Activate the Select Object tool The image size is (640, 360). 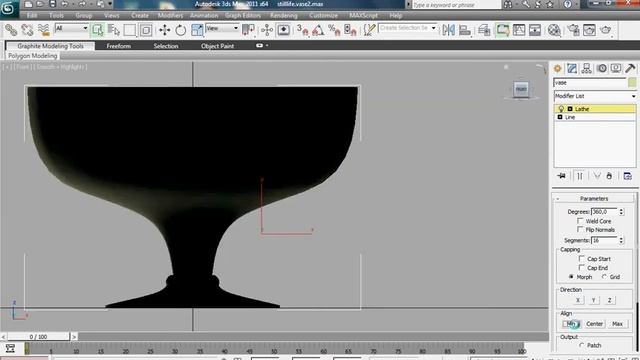coord(98,30)
